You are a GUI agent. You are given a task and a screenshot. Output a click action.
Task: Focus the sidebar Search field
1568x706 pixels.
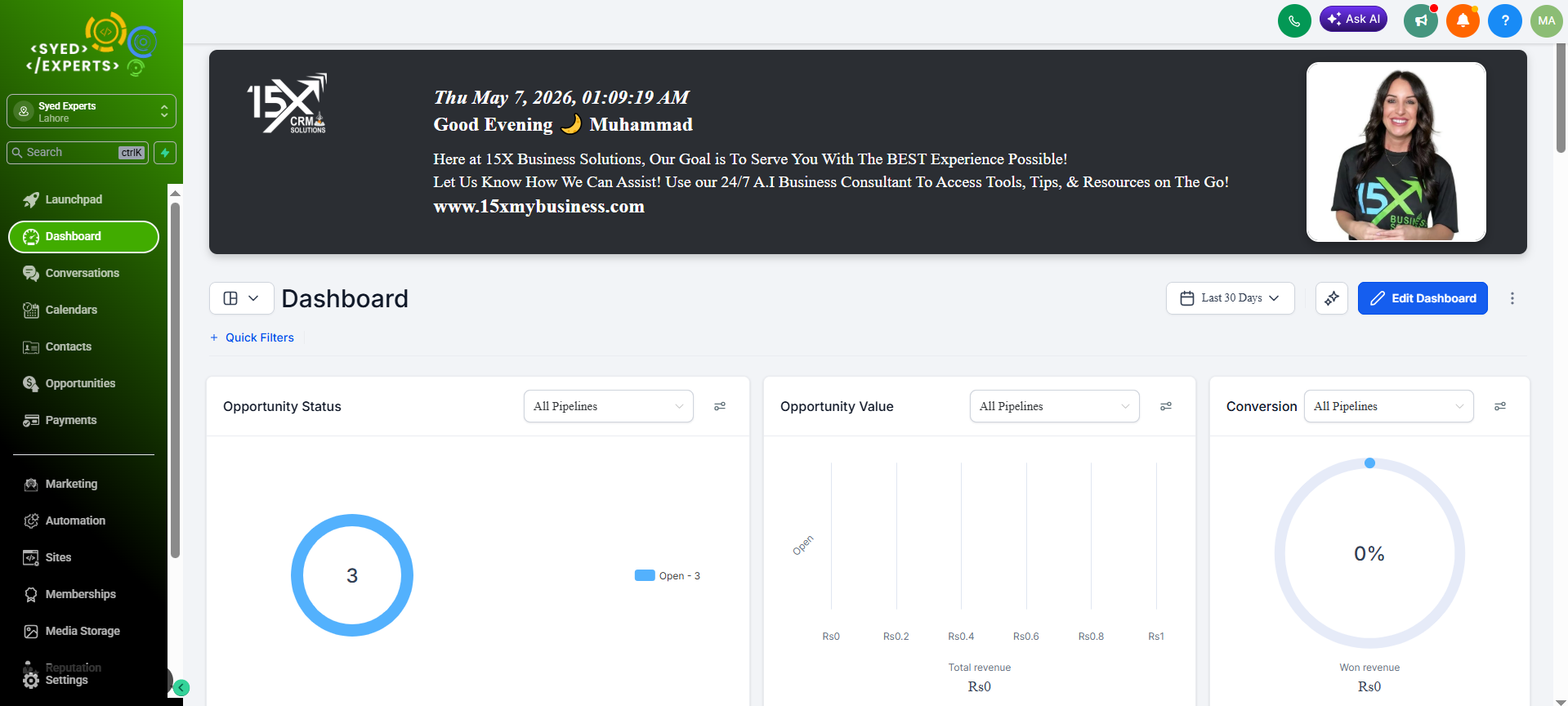click(78, 153)
